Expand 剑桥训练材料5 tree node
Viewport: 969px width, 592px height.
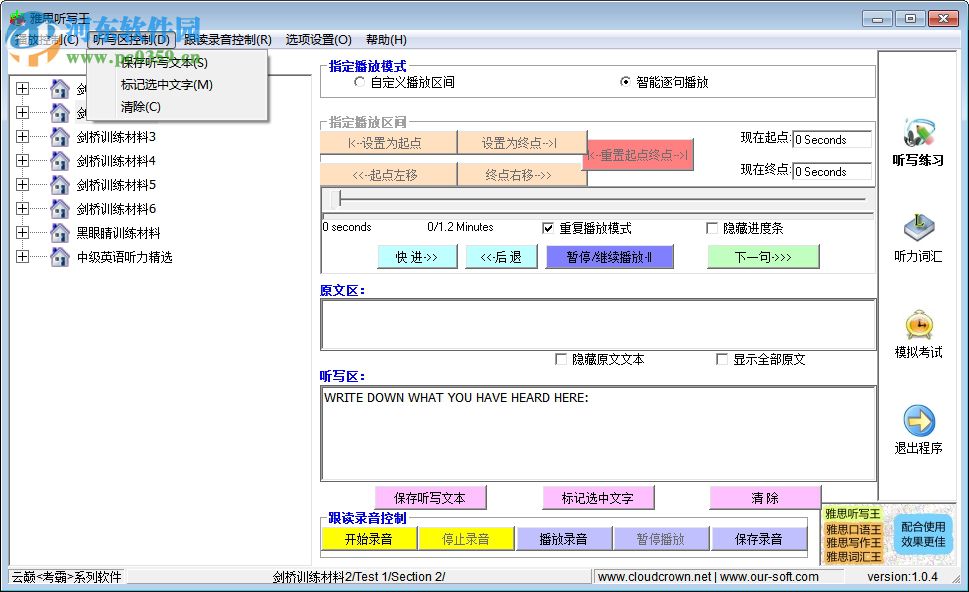[x=22, y=185]
